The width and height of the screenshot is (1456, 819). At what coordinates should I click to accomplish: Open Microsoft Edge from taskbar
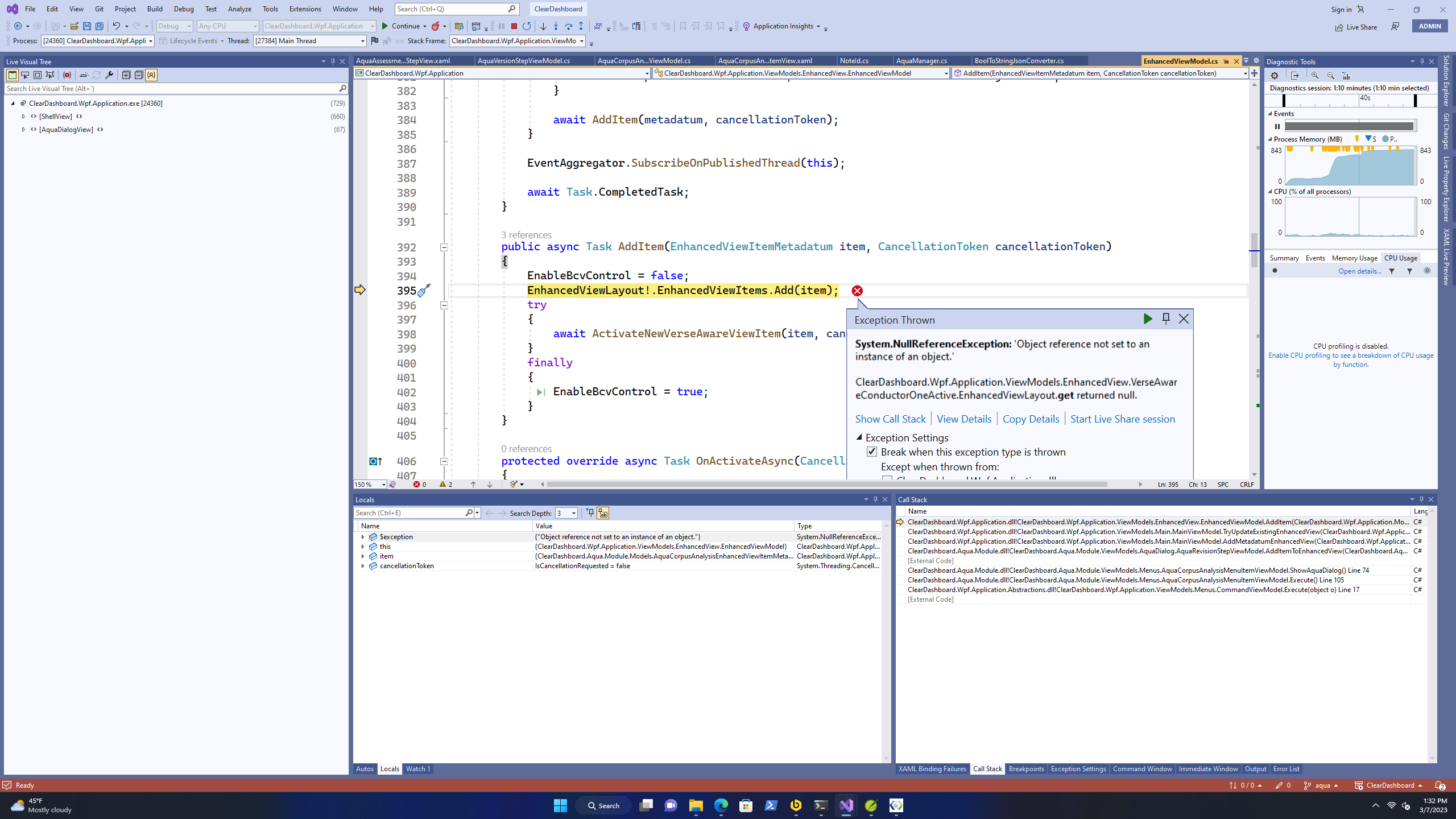point(721,805)
